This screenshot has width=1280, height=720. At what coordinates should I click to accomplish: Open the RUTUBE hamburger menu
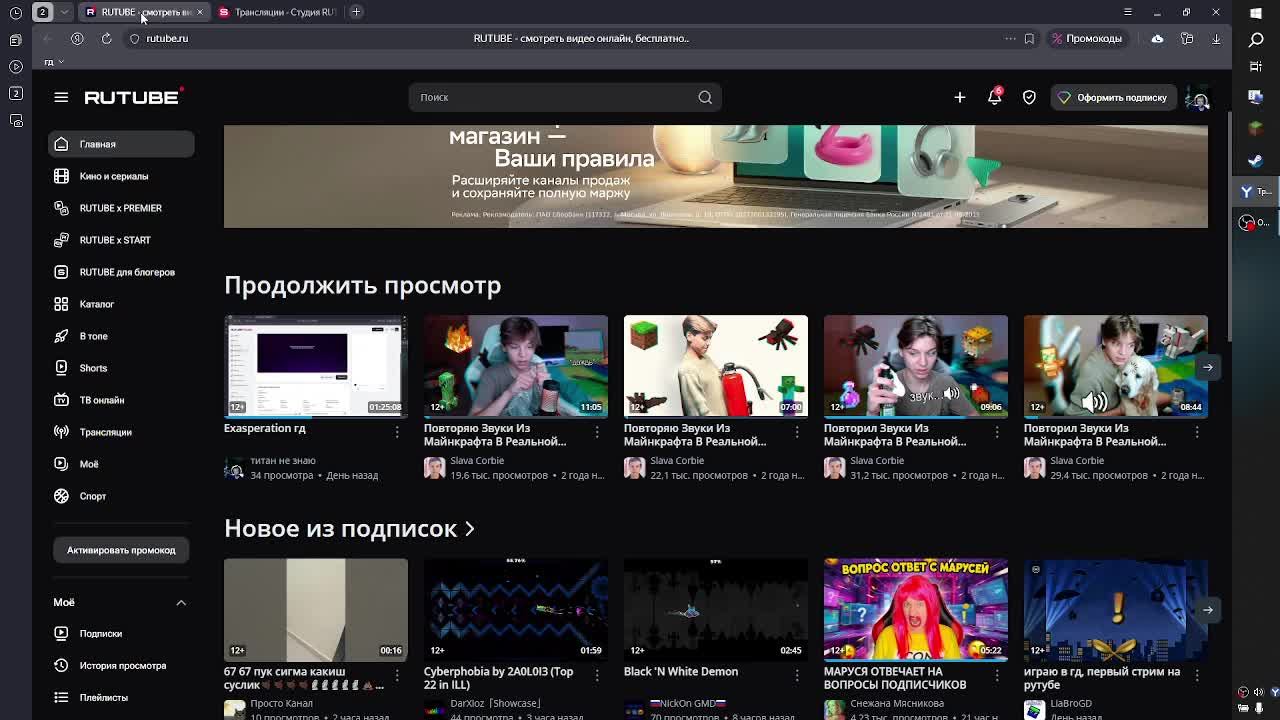61,97
